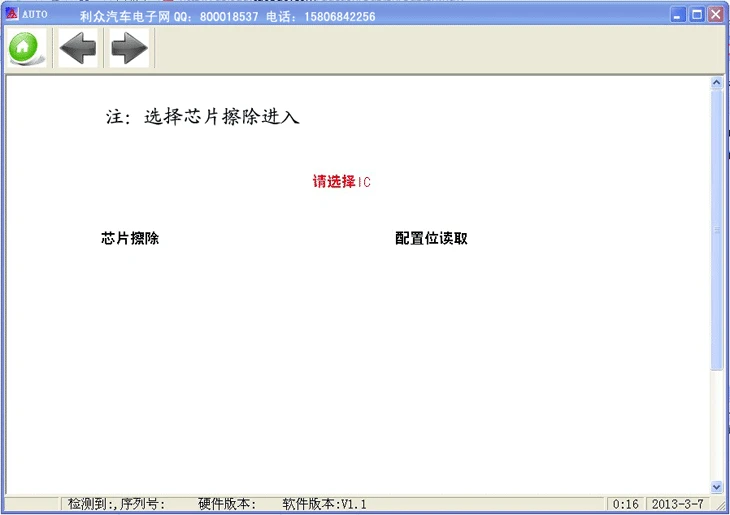Navigate back with the left arrow
The image size is (730, 515).
click(x=78, y=47)
